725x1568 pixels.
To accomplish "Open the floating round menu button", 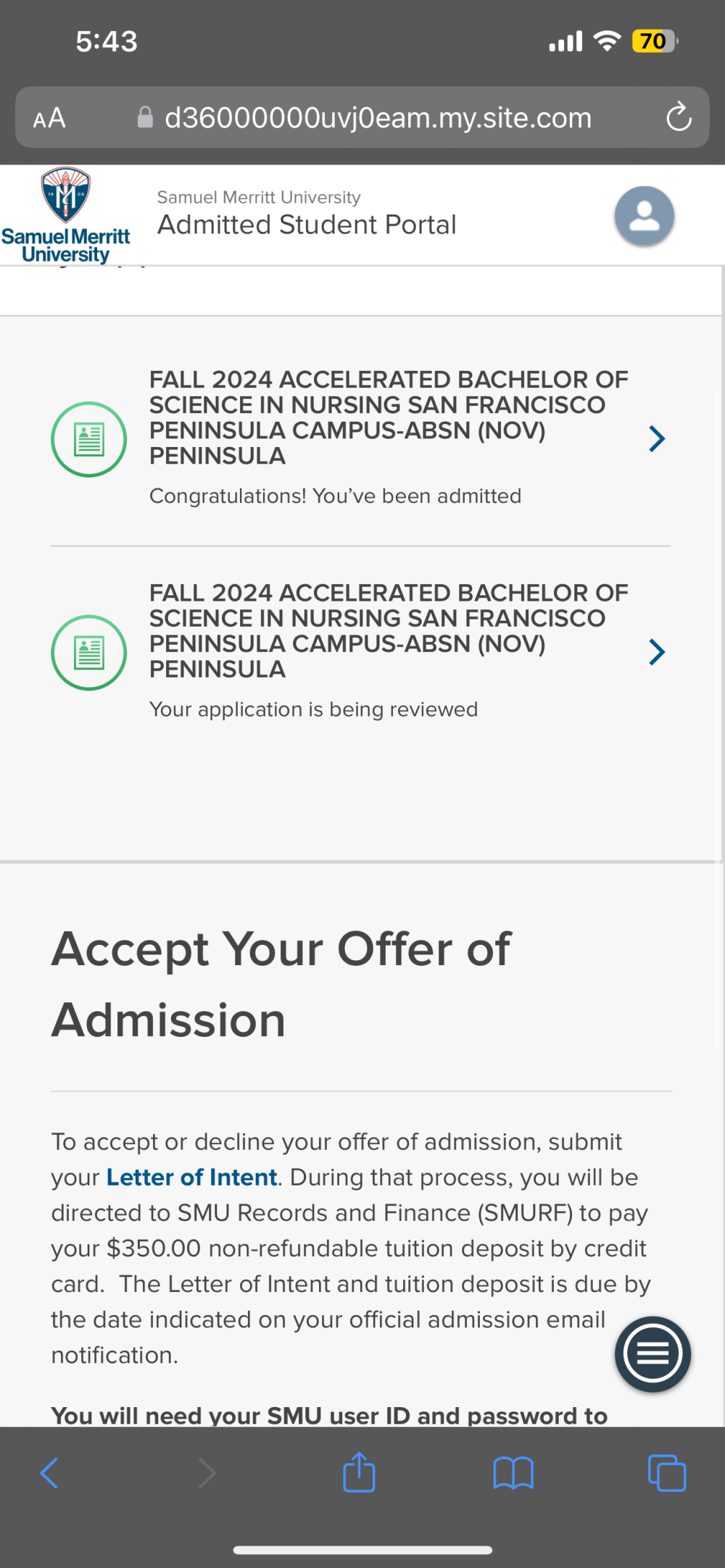I will (652, 1354).
